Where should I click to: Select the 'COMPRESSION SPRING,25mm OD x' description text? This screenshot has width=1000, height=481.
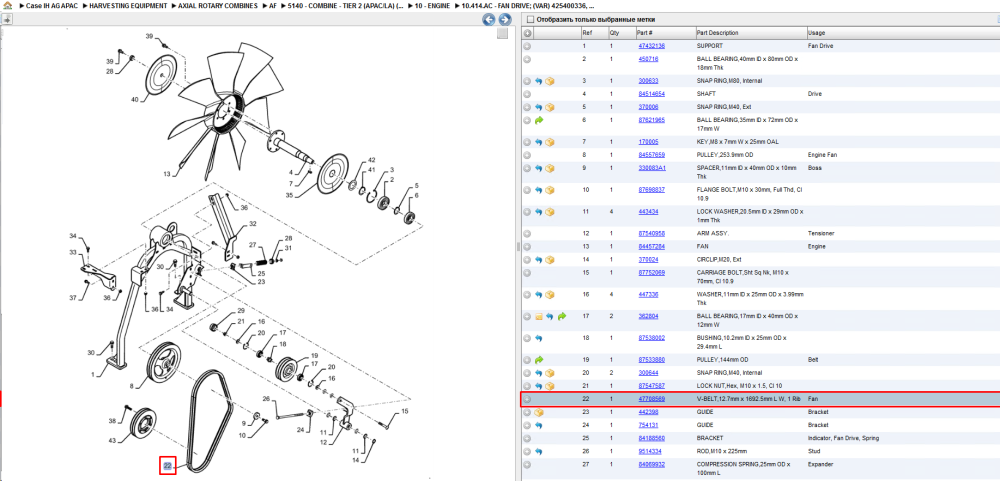point(742,464)
